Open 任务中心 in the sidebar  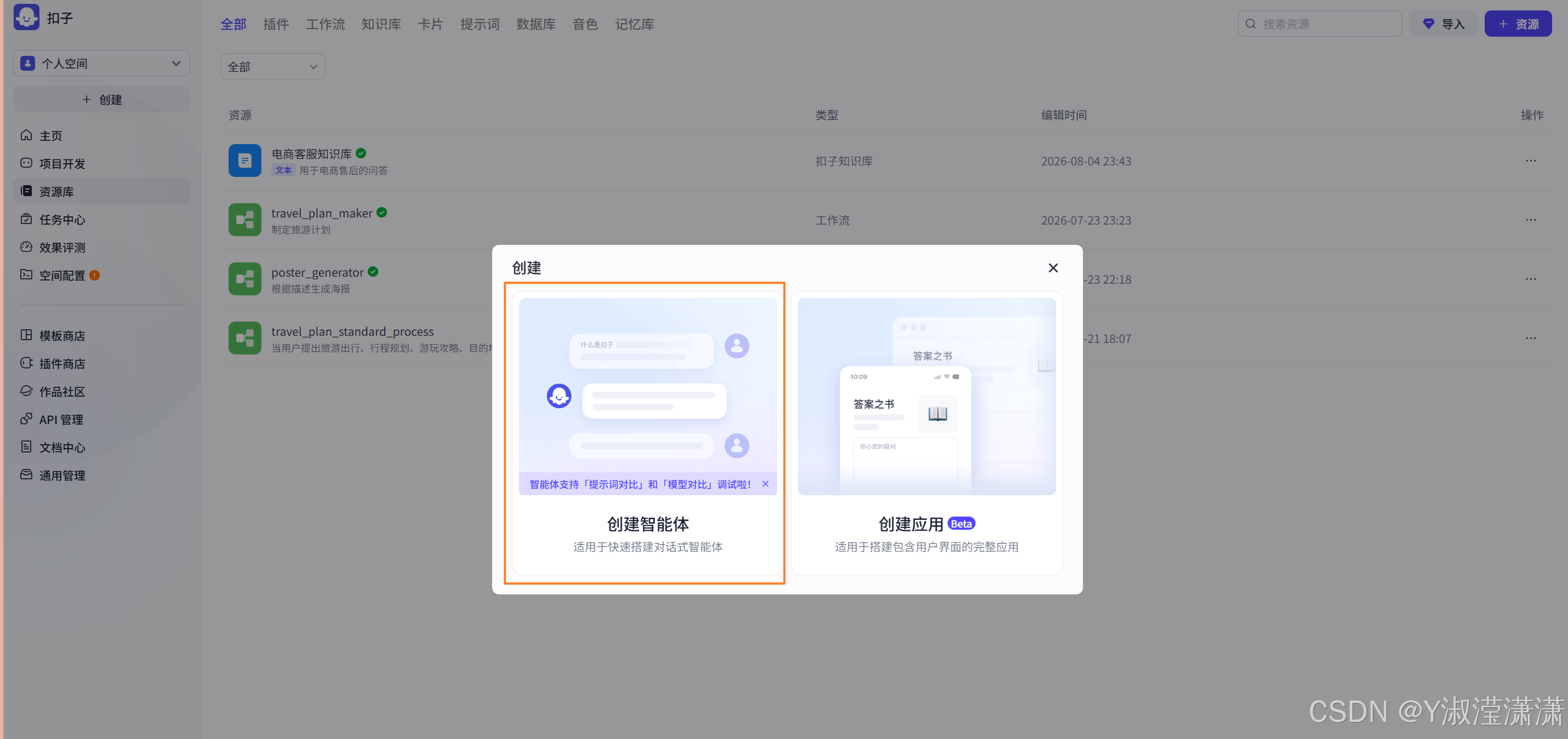(101, 220)
